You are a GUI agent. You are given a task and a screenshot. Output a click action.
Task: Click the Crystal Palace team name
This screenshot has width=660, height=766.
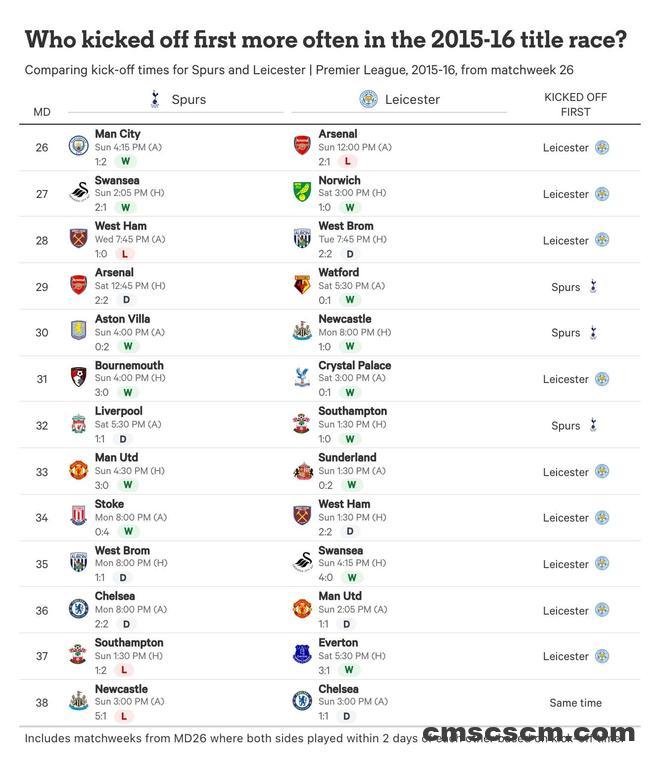pos(354,365)
